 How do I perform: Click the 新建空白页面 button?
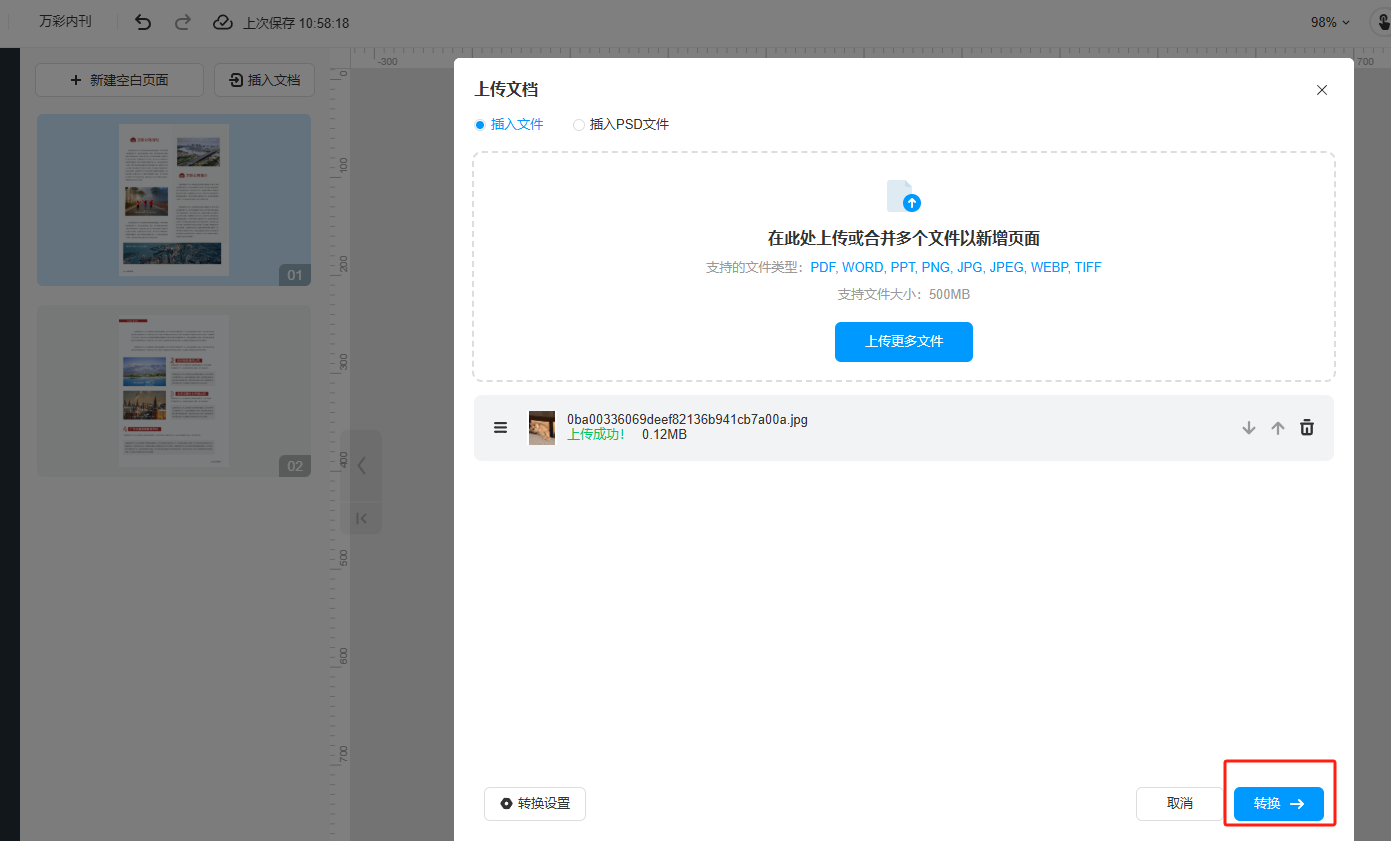[x=119, y=80]
